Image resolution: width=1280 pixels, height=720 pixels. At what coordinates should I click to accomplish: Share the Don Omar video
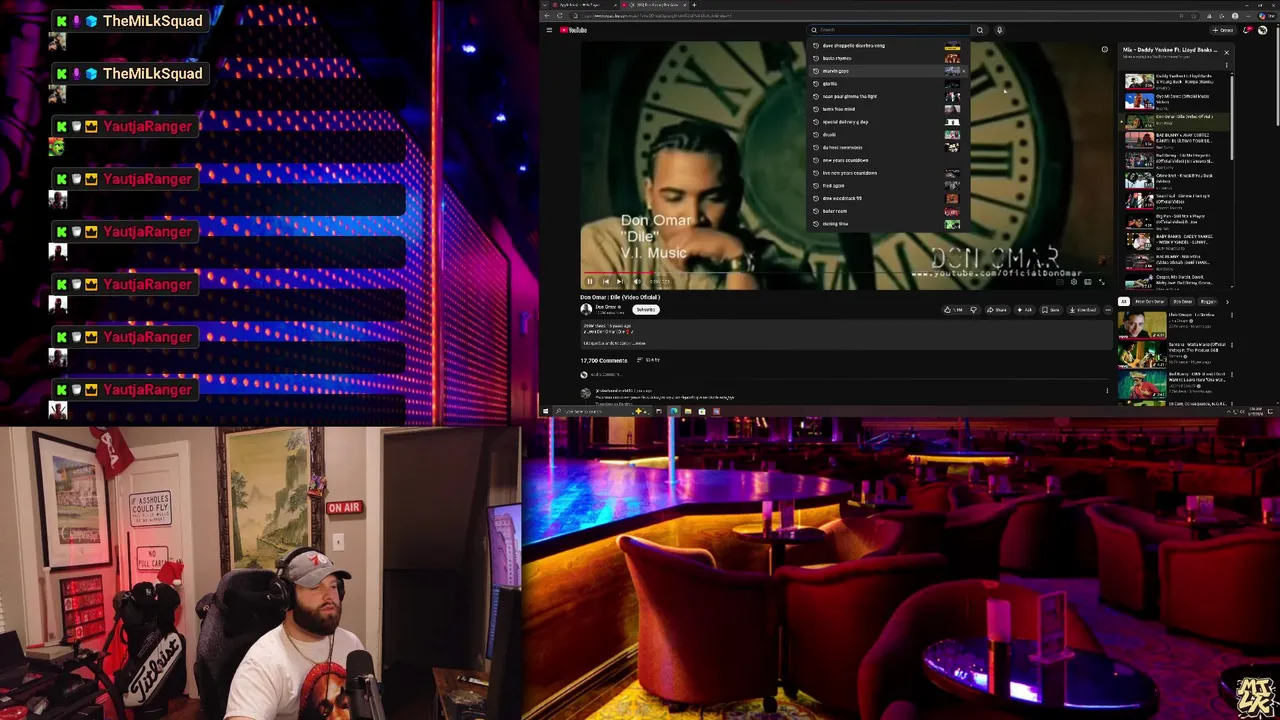[997, 310]
